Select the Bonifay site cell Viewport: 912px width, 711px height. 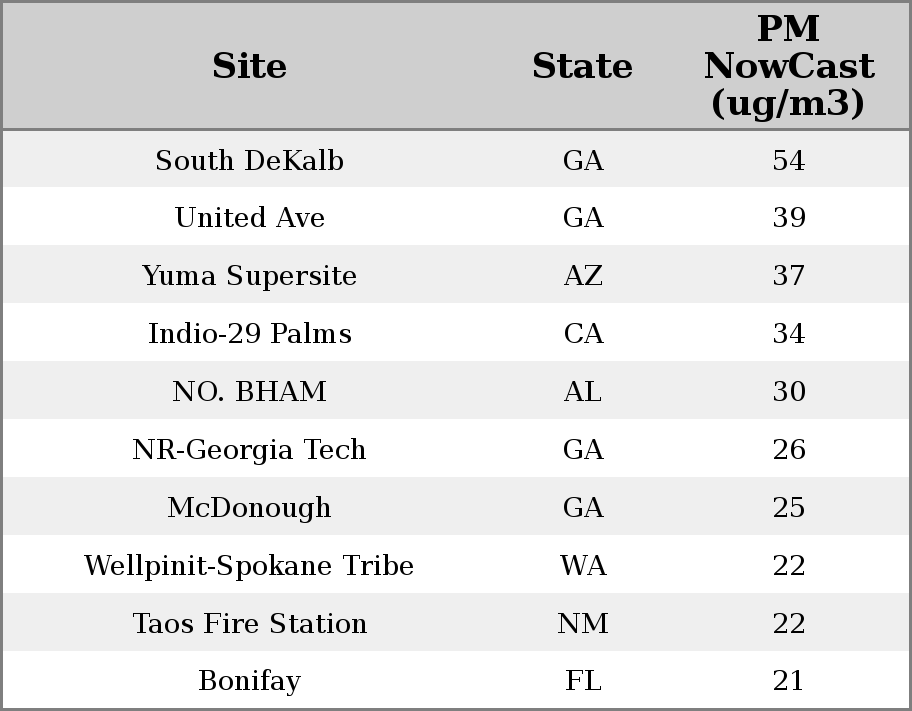[x=249, y=681]
